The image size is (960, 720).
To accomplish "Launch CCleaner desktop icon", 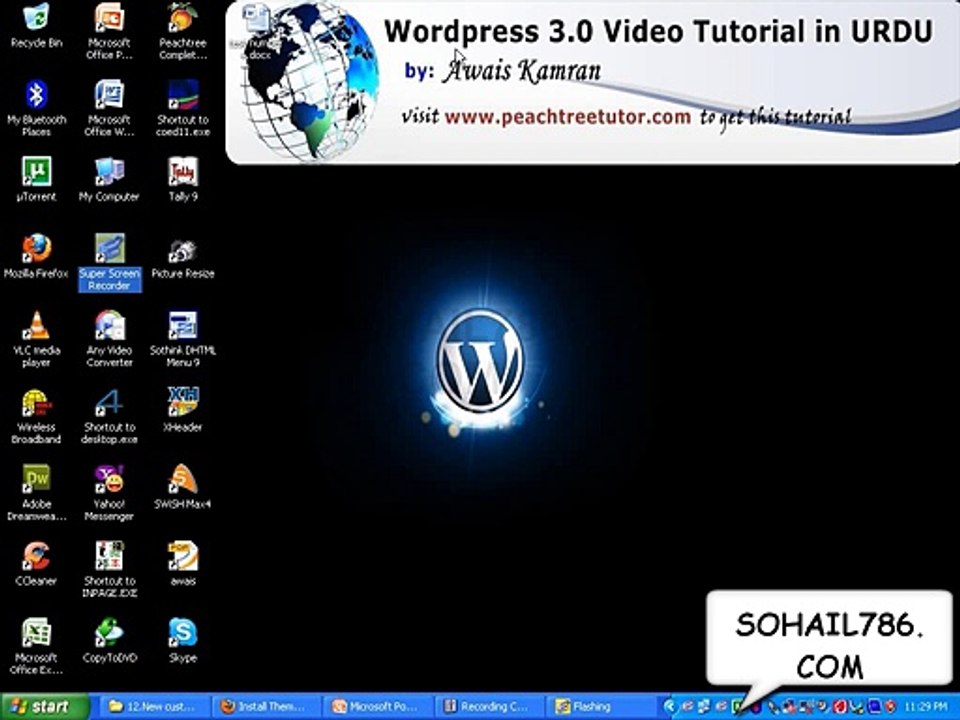I will tap(36, 564).
